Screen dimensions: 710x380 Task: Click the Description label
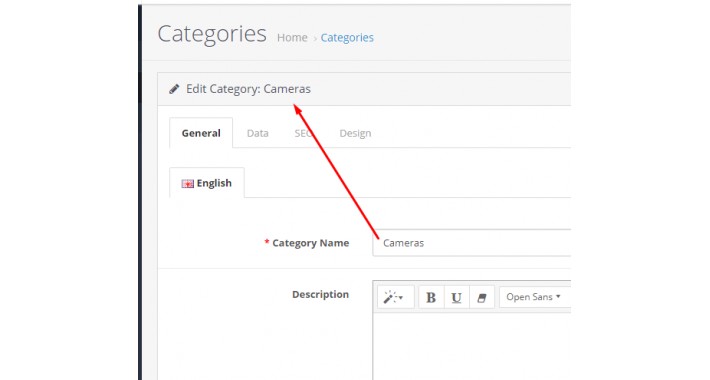point(321,294)
